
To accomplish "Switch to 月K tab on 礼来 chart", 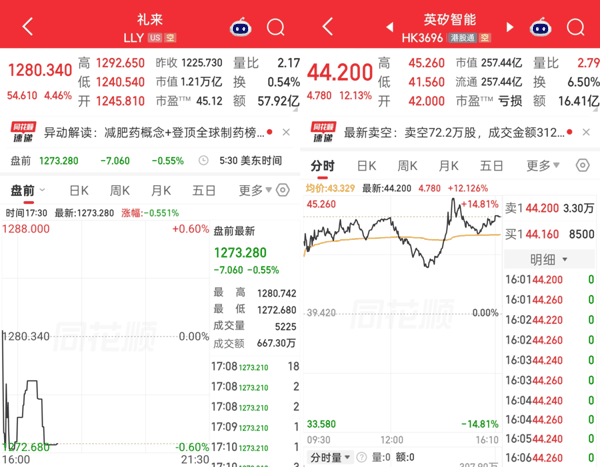I will tap(161, 190).
